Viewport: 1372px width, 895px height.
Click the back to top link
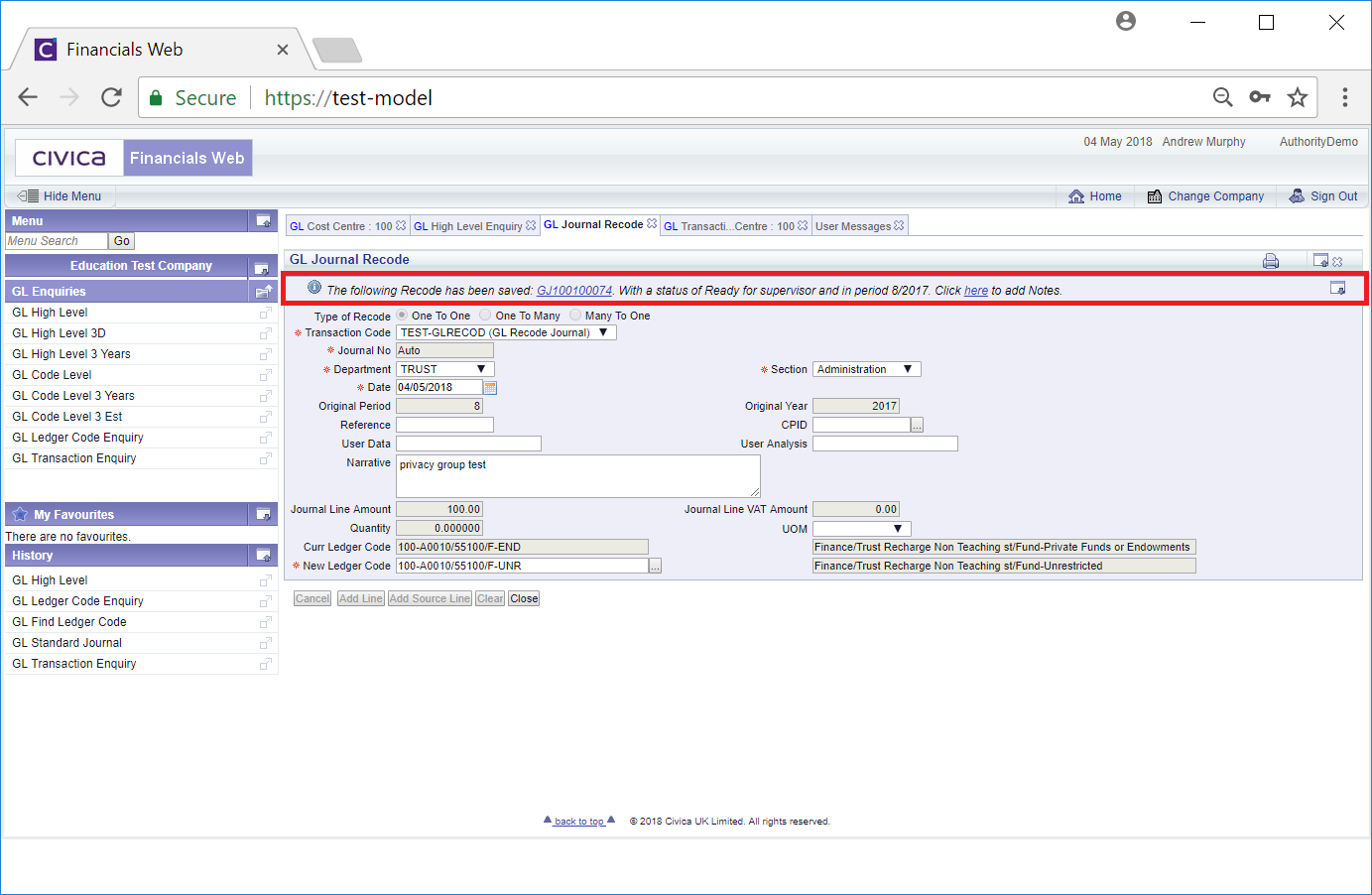point(579,821)
